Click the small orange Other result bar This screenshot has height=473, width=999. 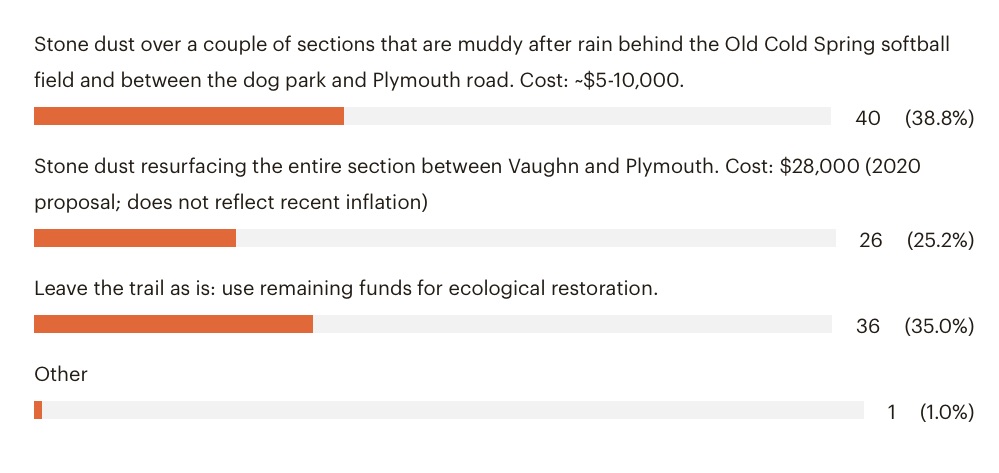(x=38, y=410)
